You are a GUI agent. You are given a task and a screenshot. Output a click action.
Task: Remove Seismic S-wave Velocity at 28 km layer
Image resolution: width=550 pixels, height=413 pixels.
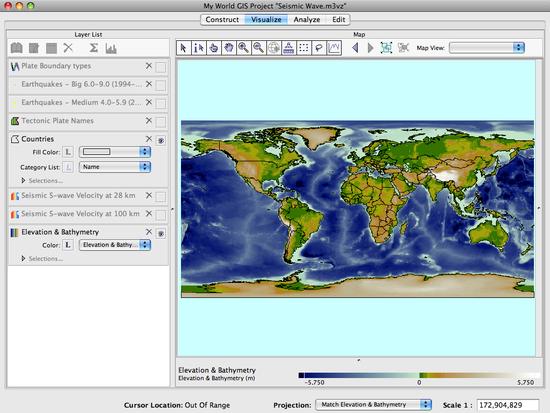point(149,195)
